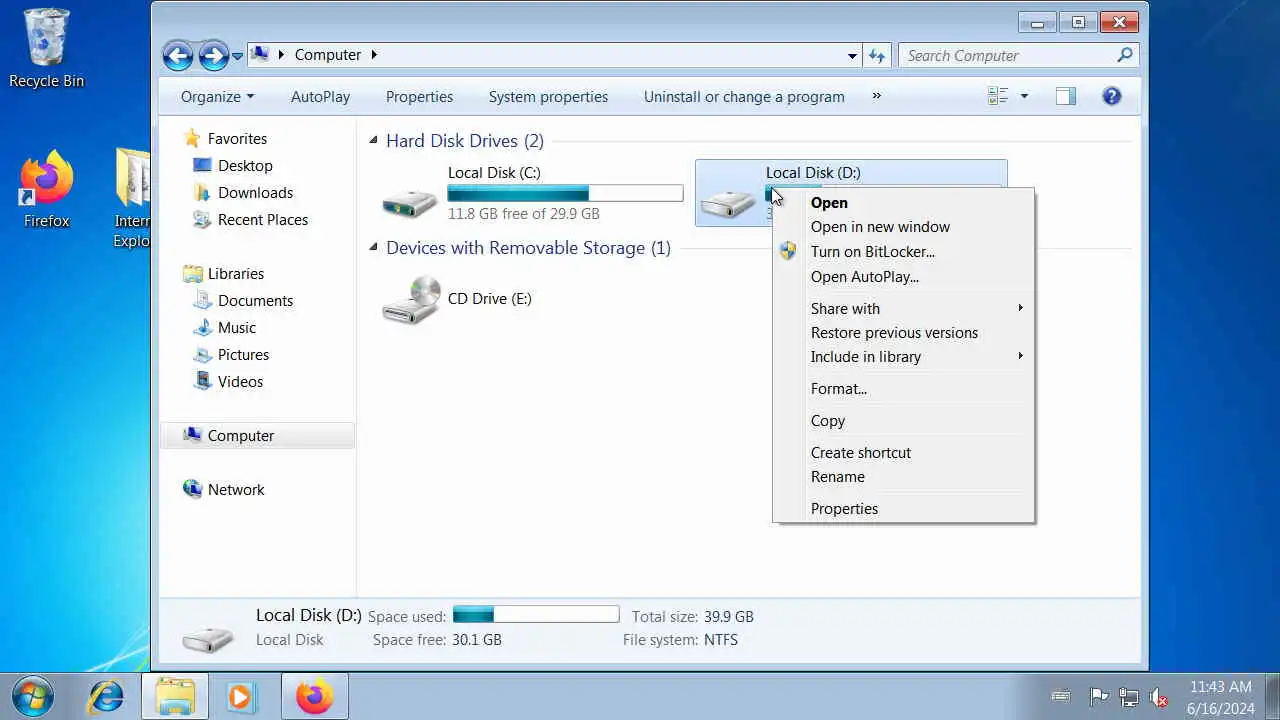This screenshot has height=720, width=1280.
Task: Toggle the preview pane
Action: point(1066,96)
